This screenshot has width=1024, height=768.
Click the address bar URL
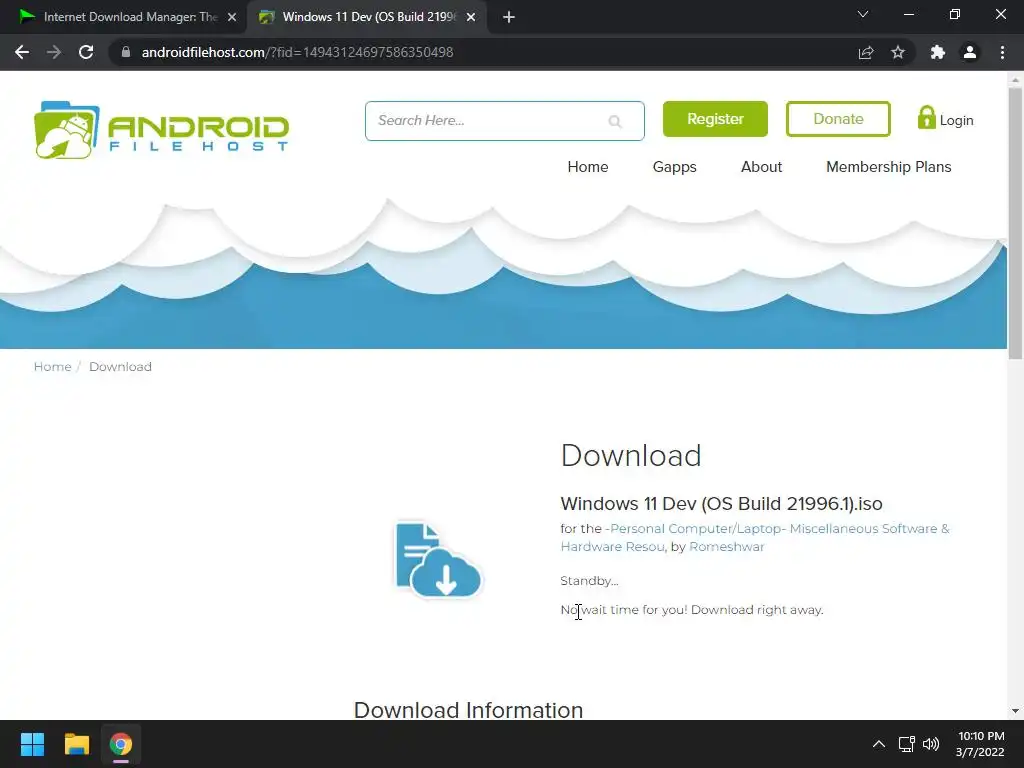(x=297, y=52)
